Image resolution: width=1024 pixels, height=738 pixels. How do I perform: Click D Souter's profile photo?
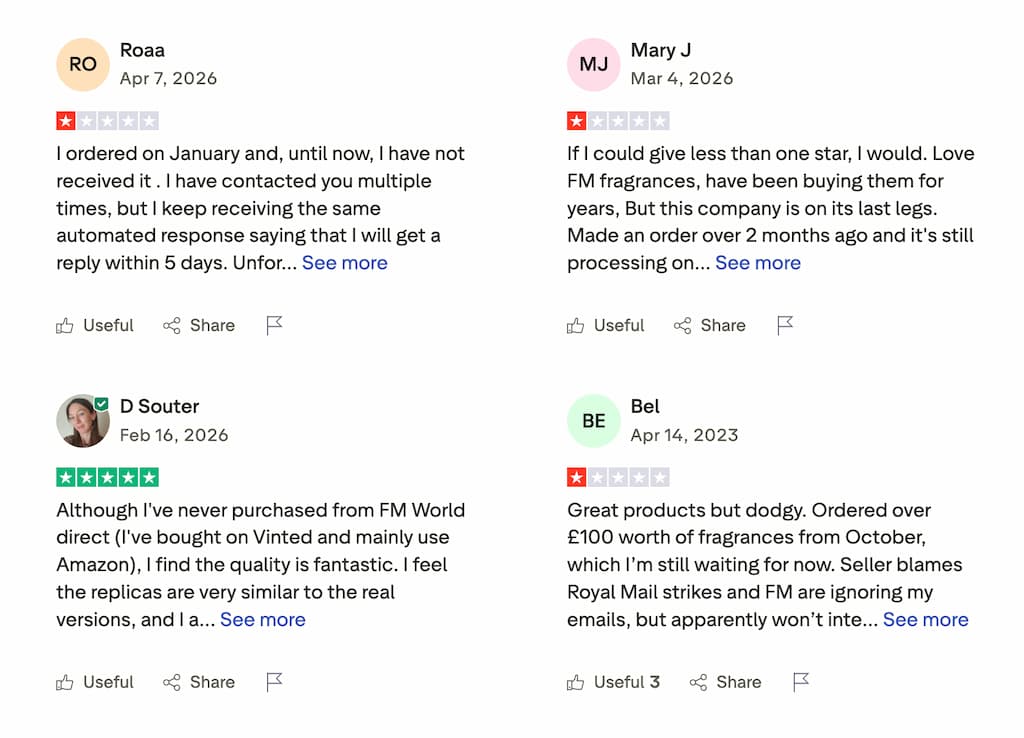(x=83, y=421)
